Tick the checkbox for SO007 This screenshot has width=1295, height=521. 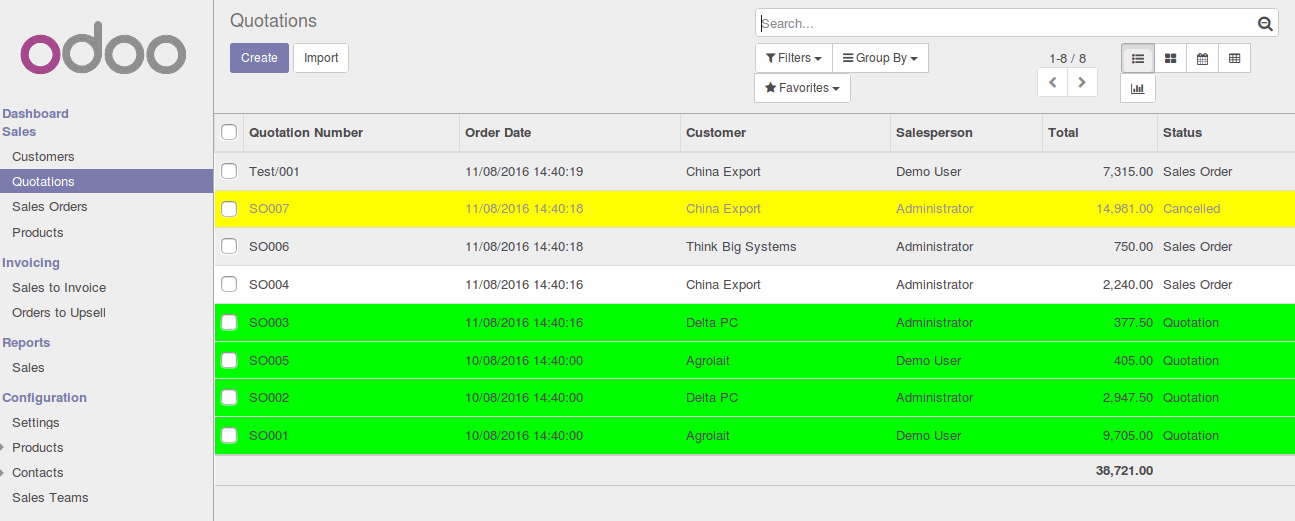click(x=229, y=209)
